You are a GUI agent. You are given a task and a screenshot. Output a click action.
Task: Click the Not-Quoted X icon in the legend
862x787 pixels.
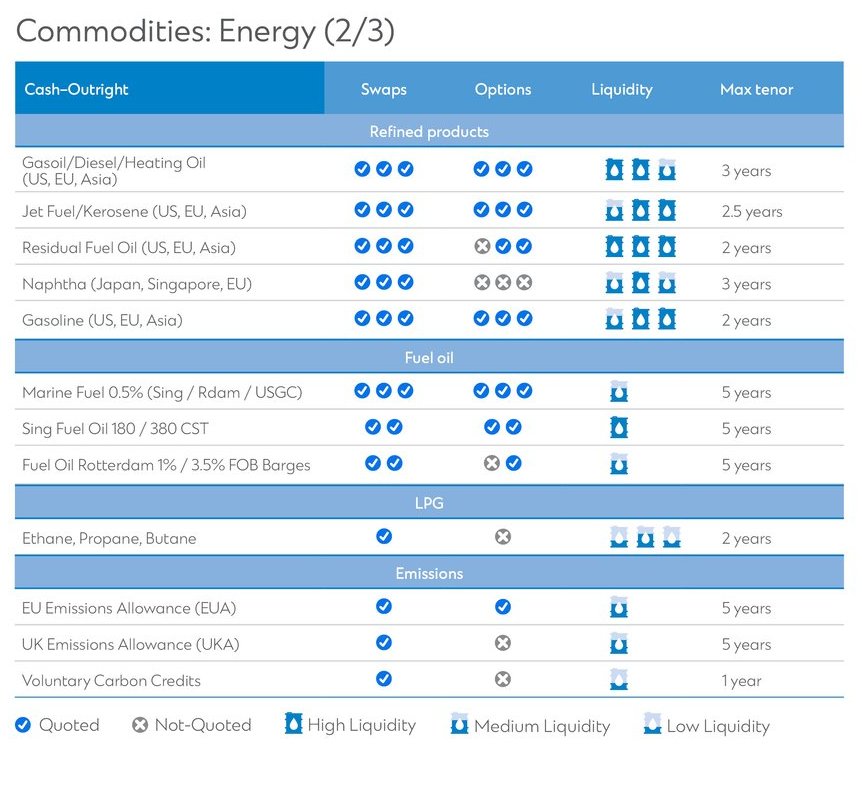coord(140,725)
